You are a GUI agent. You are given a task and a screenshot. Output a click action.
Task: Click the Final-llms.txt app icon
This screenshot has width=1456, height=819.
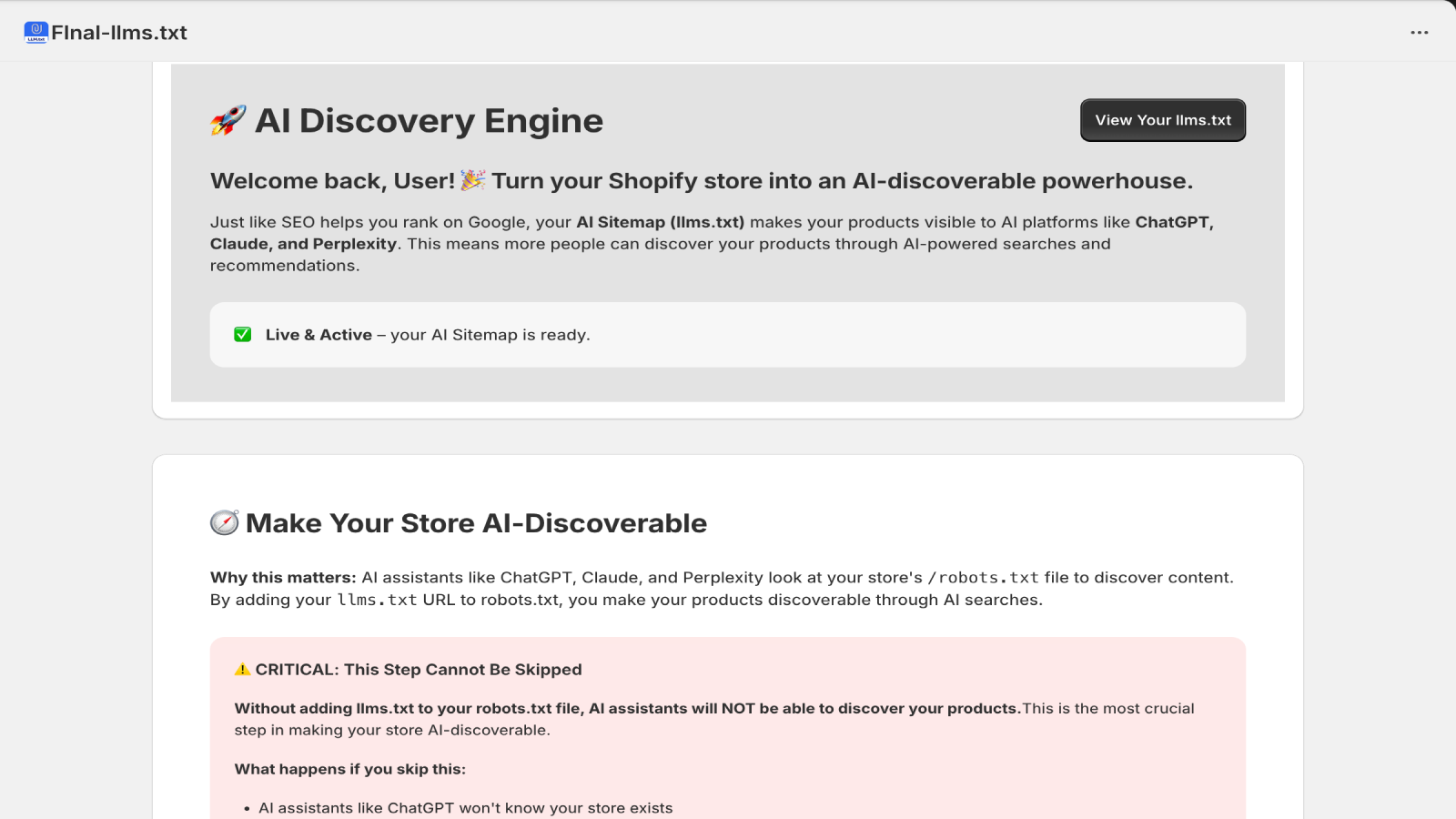click(x=35, y=33)
